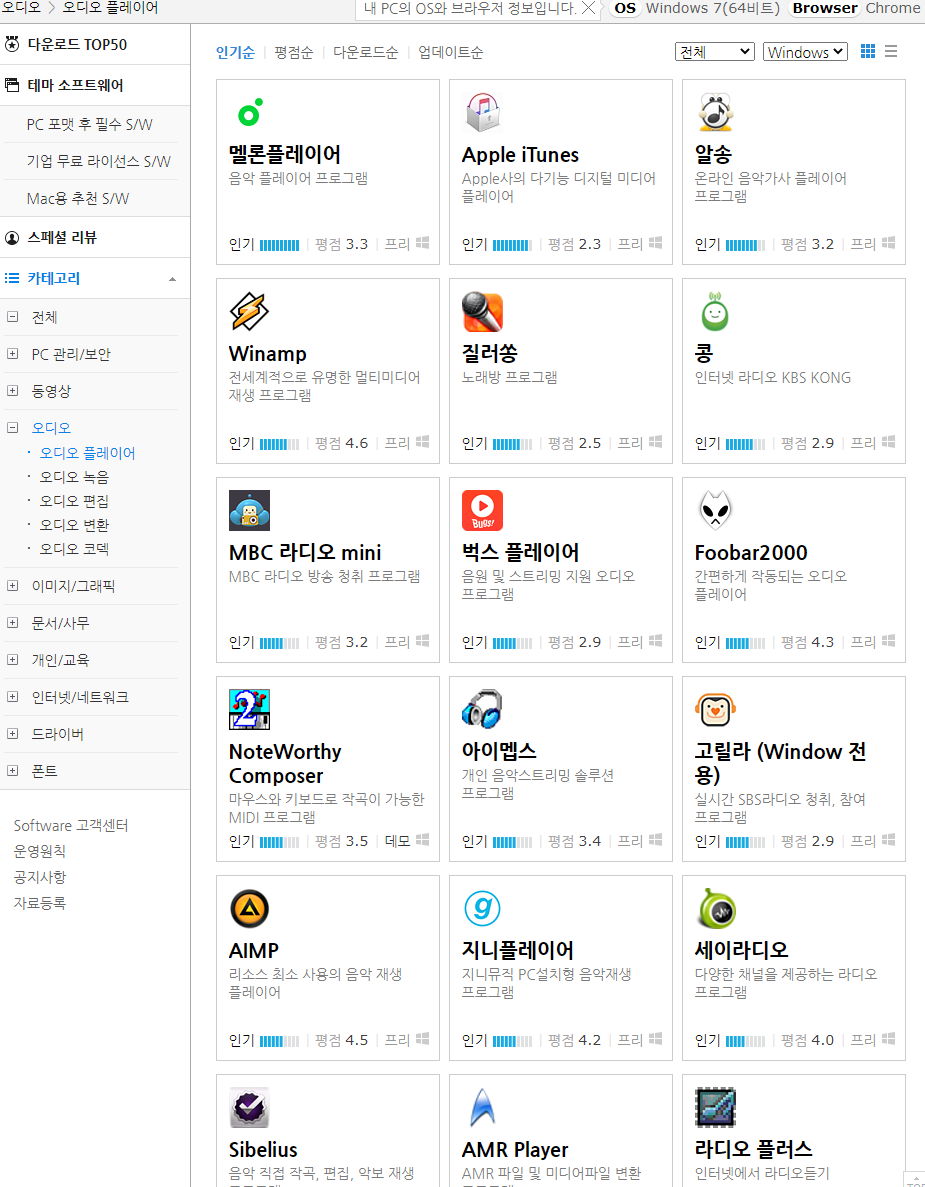Click the 벅스 플레이어 Bugs icon
Image resolution: width=925 pixels, height=1187 pixels.
pyautogui.click(x=482, y=511)
